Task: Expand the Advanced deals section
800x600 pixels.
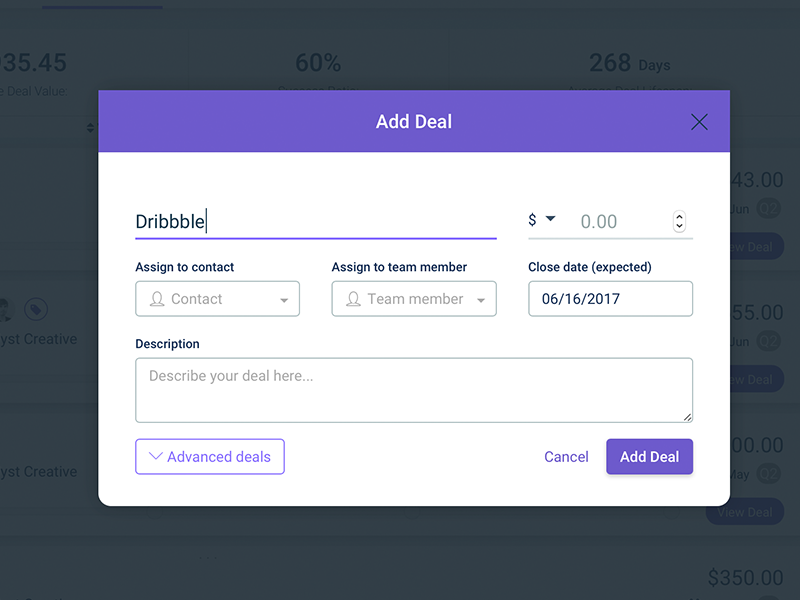Action: 210,457
